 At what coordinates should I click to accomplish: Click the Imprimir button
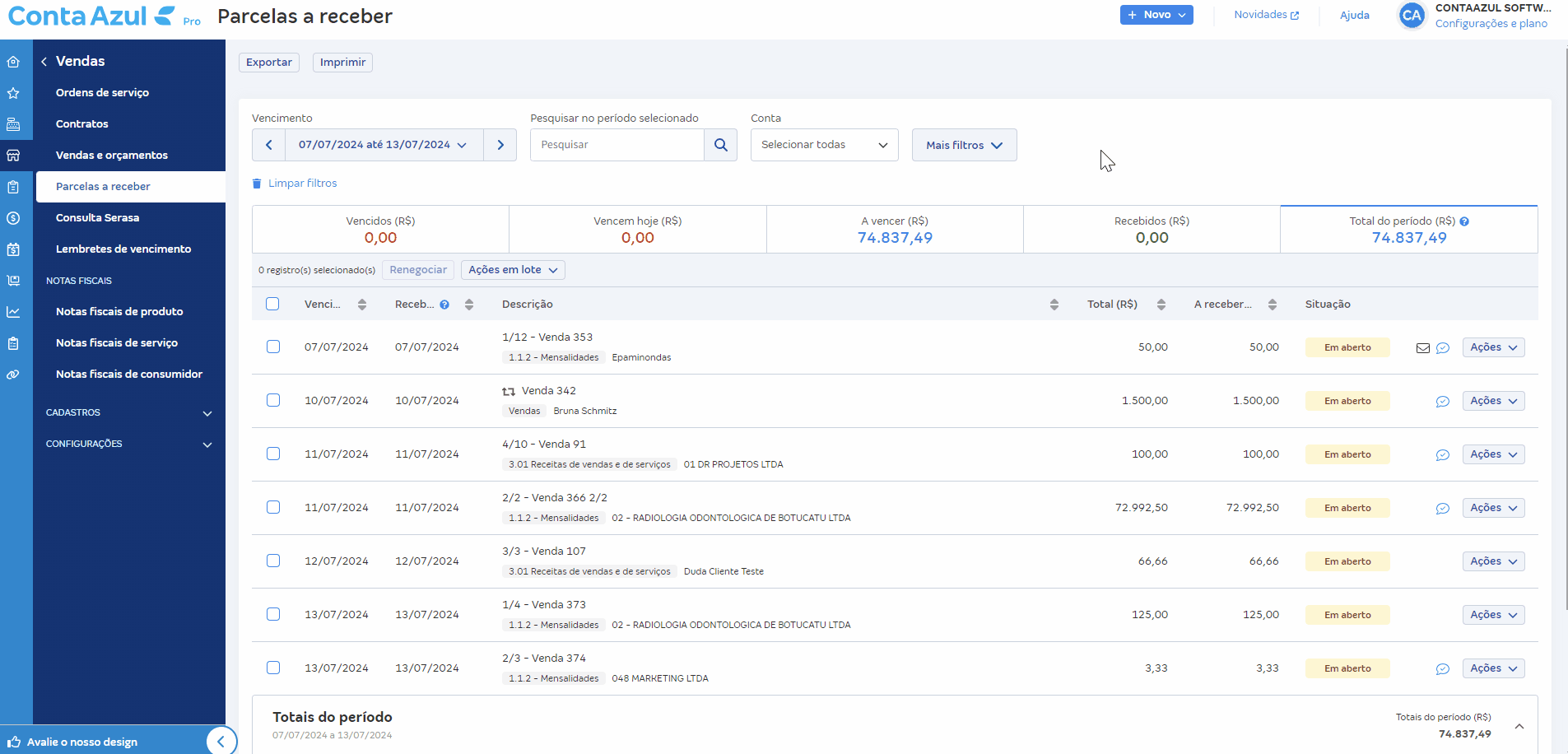pos(342,63)
